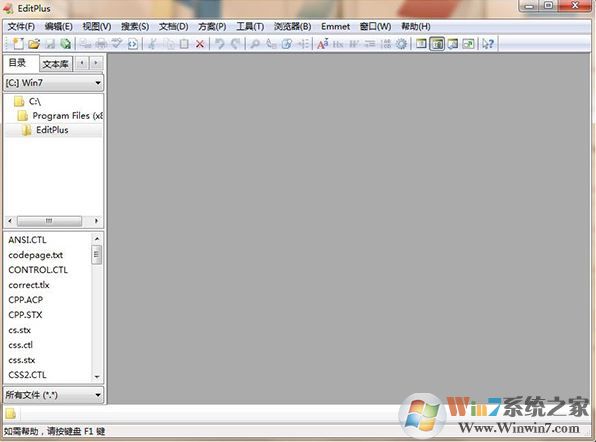Open the file filter 所有文件 (*.*) dropdown
The height and width of the screenshot is (442, 596).
click(x=53, y=395)
